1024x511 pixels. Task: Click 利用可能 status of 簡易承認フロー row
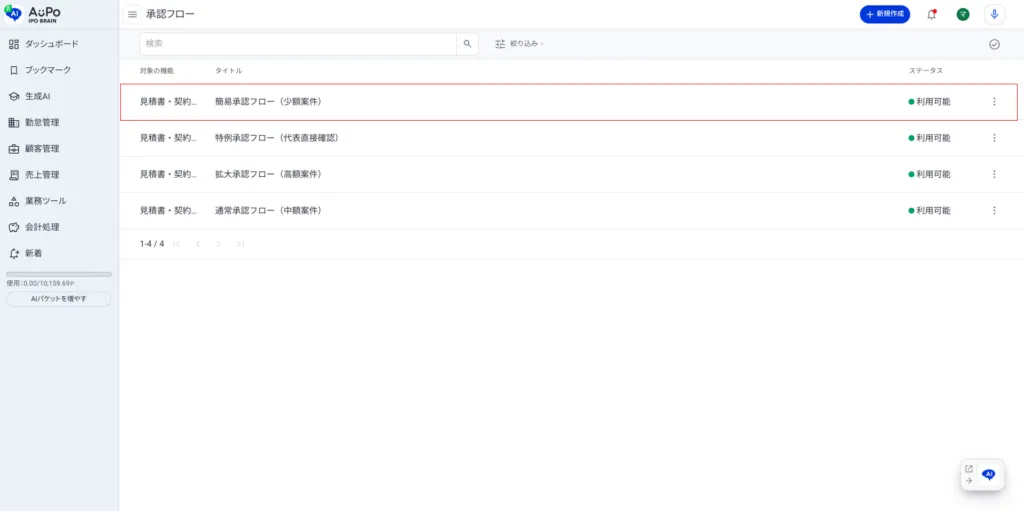coord(929,101)
